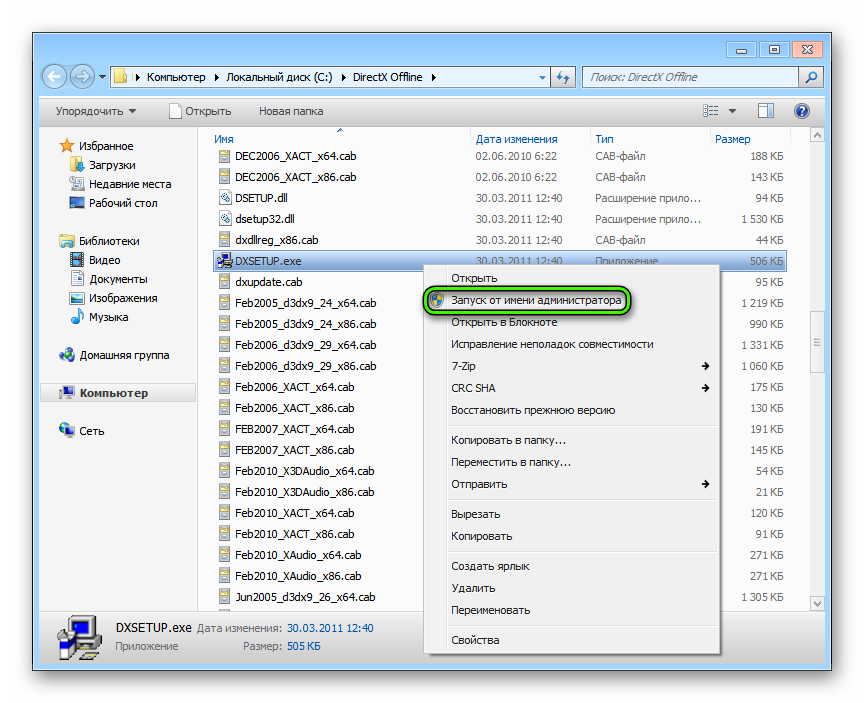Select file Feb2006_XACT_x86.cab
The width and height of the screenshot is (864, 703).
pos(294,408)
